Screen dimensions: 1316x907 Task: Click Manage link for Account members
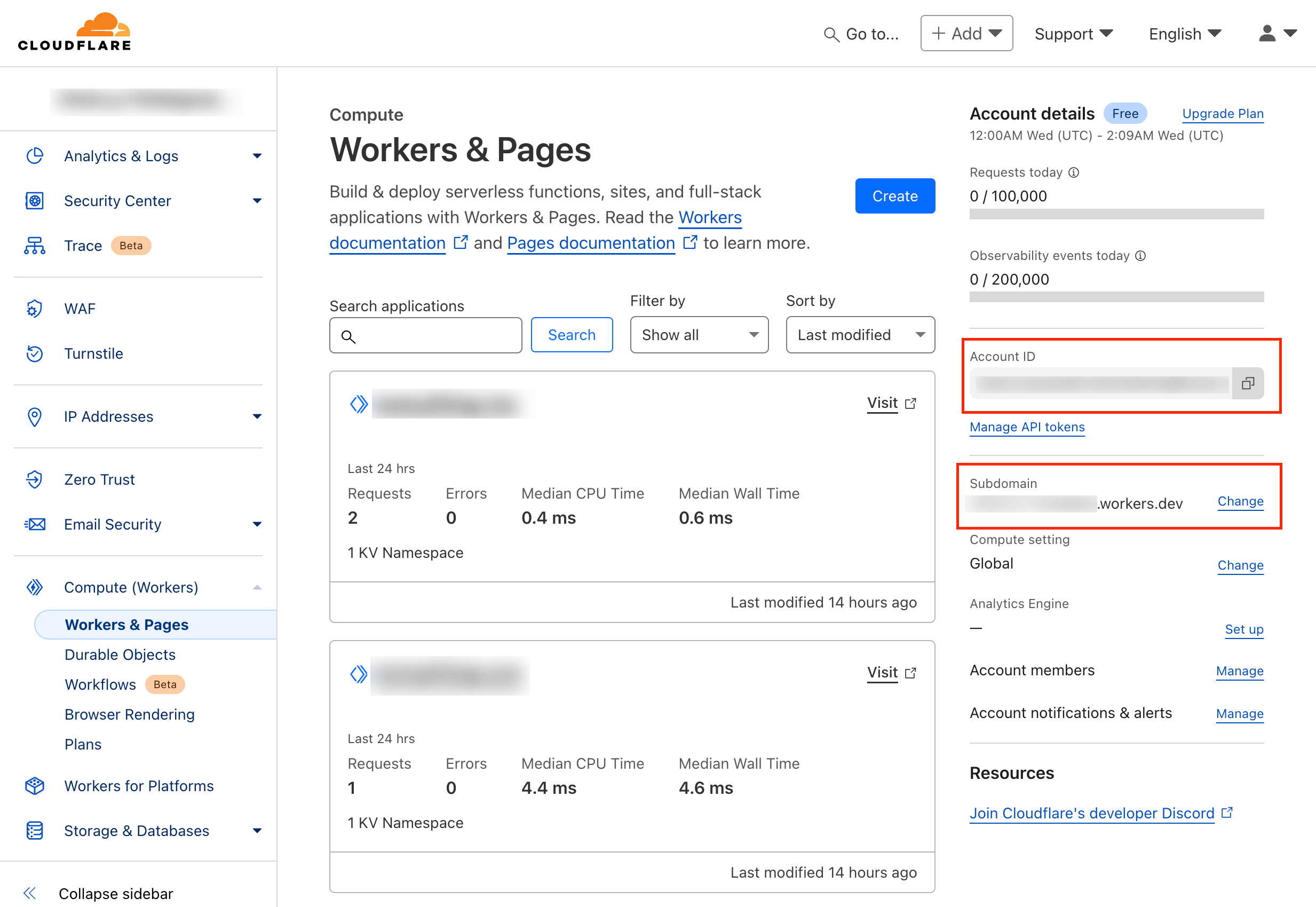(1239, 671)
